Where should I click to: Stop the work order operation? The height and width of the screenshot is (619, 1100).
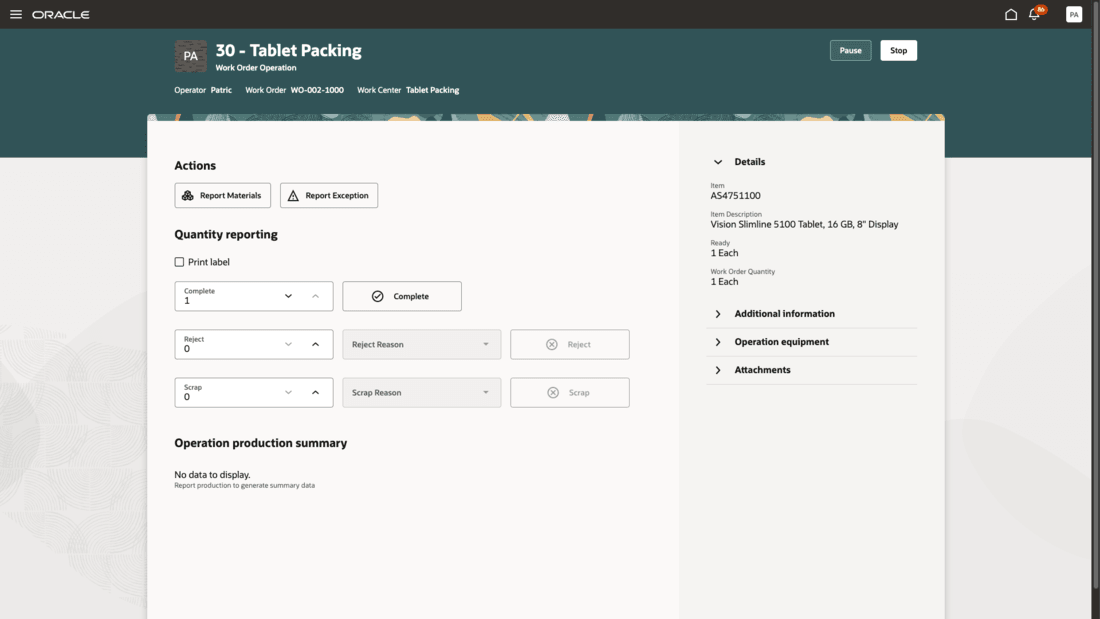(x=897, y=50)
